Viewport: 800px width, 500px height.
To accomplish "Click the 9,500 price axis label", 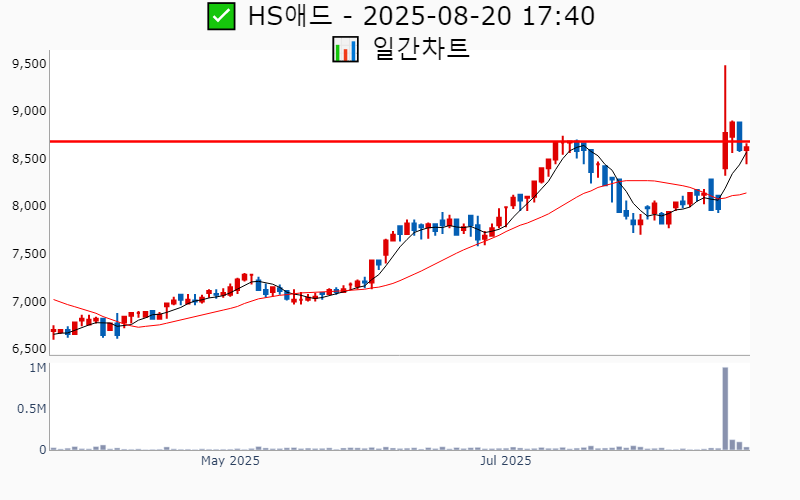I will 29,64.
